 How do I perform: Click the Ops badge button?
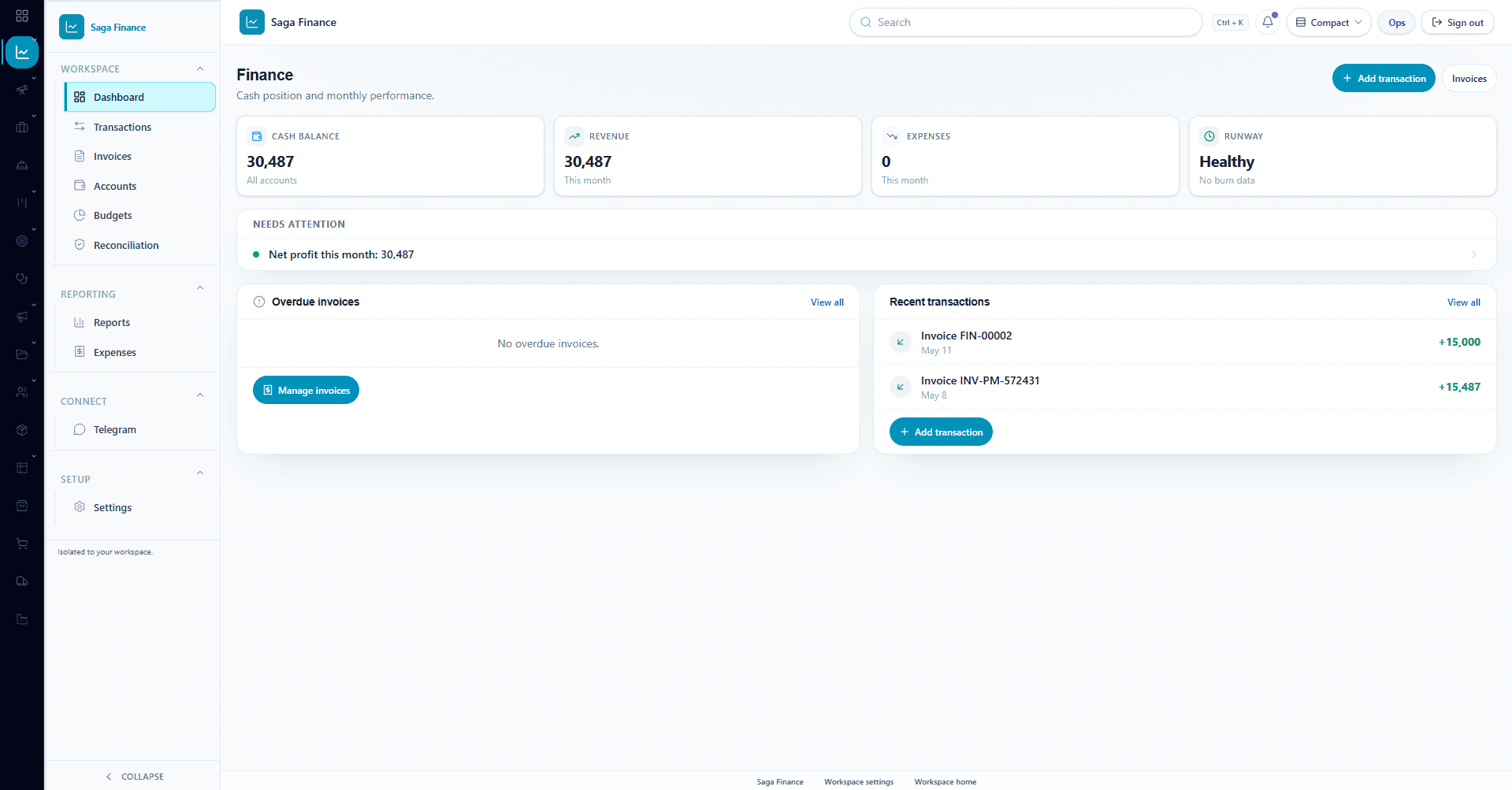(1396, 22)
